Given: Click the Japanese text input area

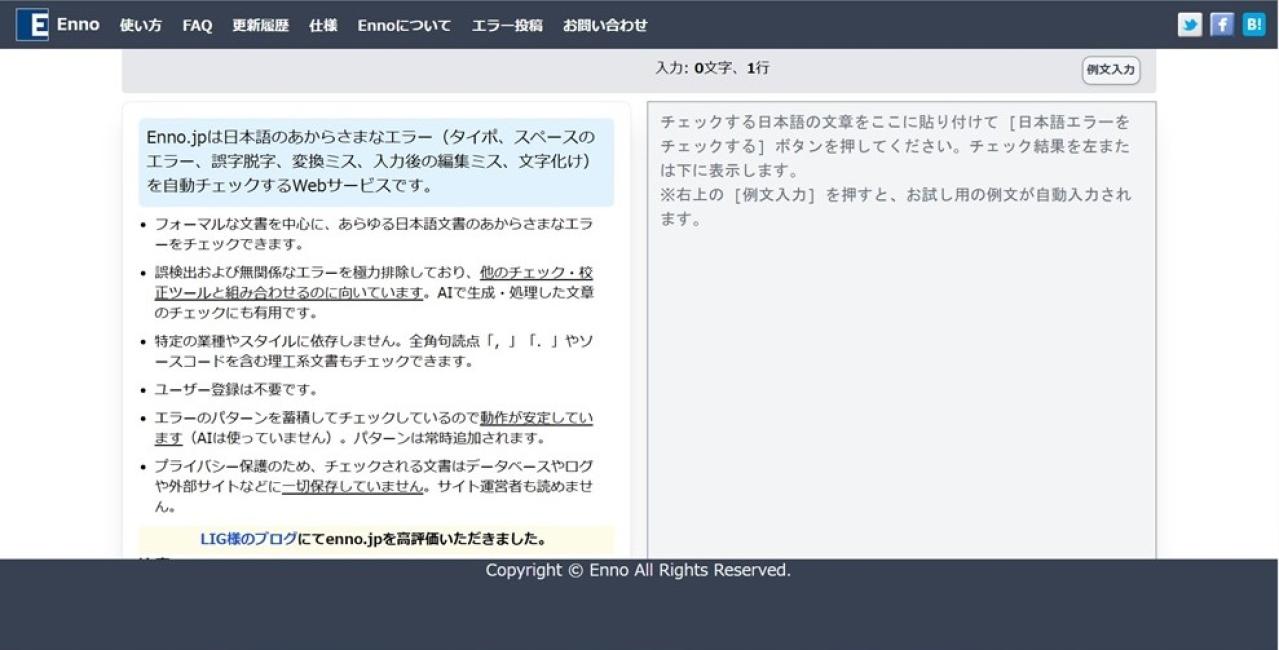Looking at the screenshot, I should pos(901,330).
